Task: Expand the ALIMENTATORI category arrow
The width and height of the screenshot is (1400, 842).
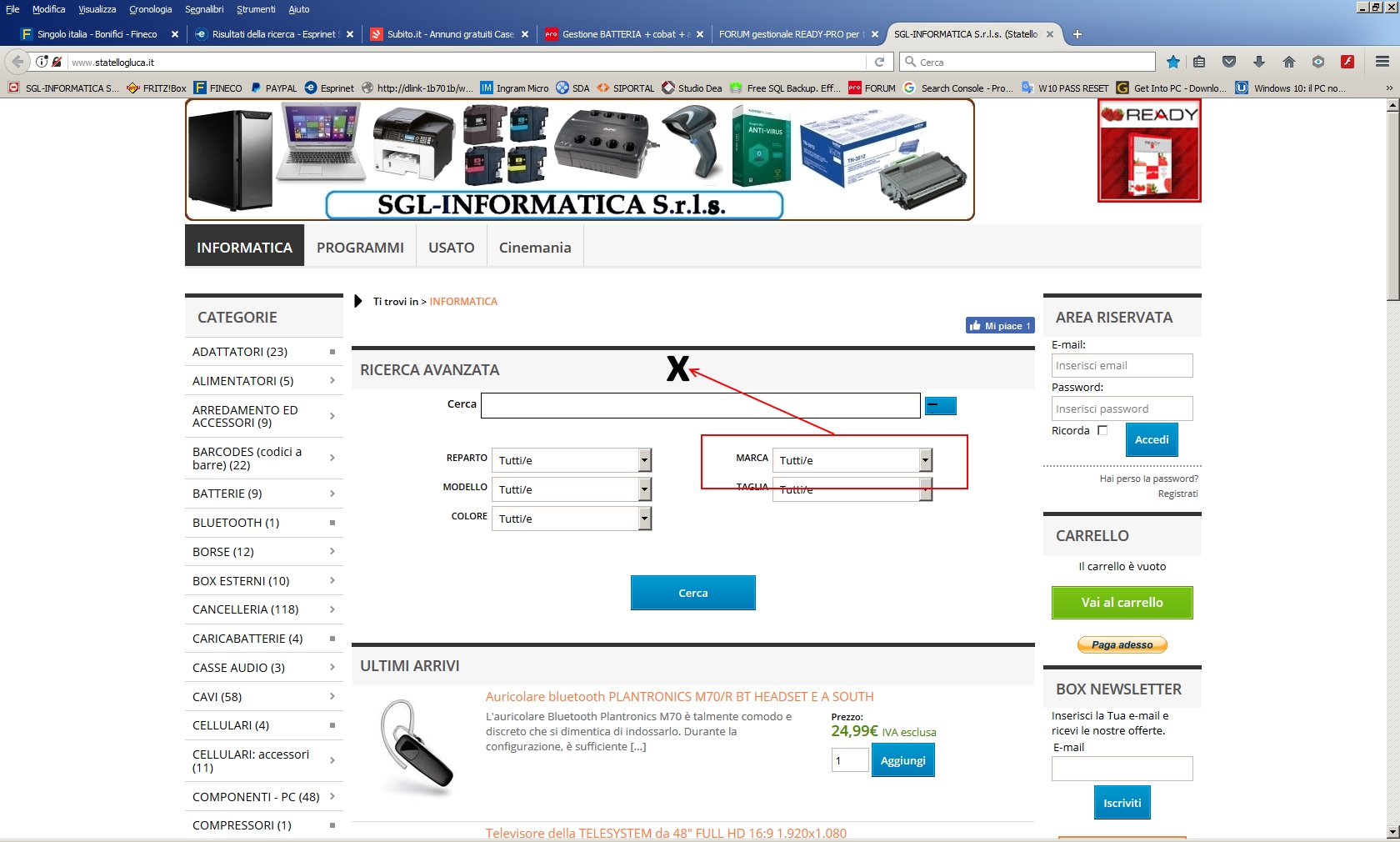Action: point(332,381)
